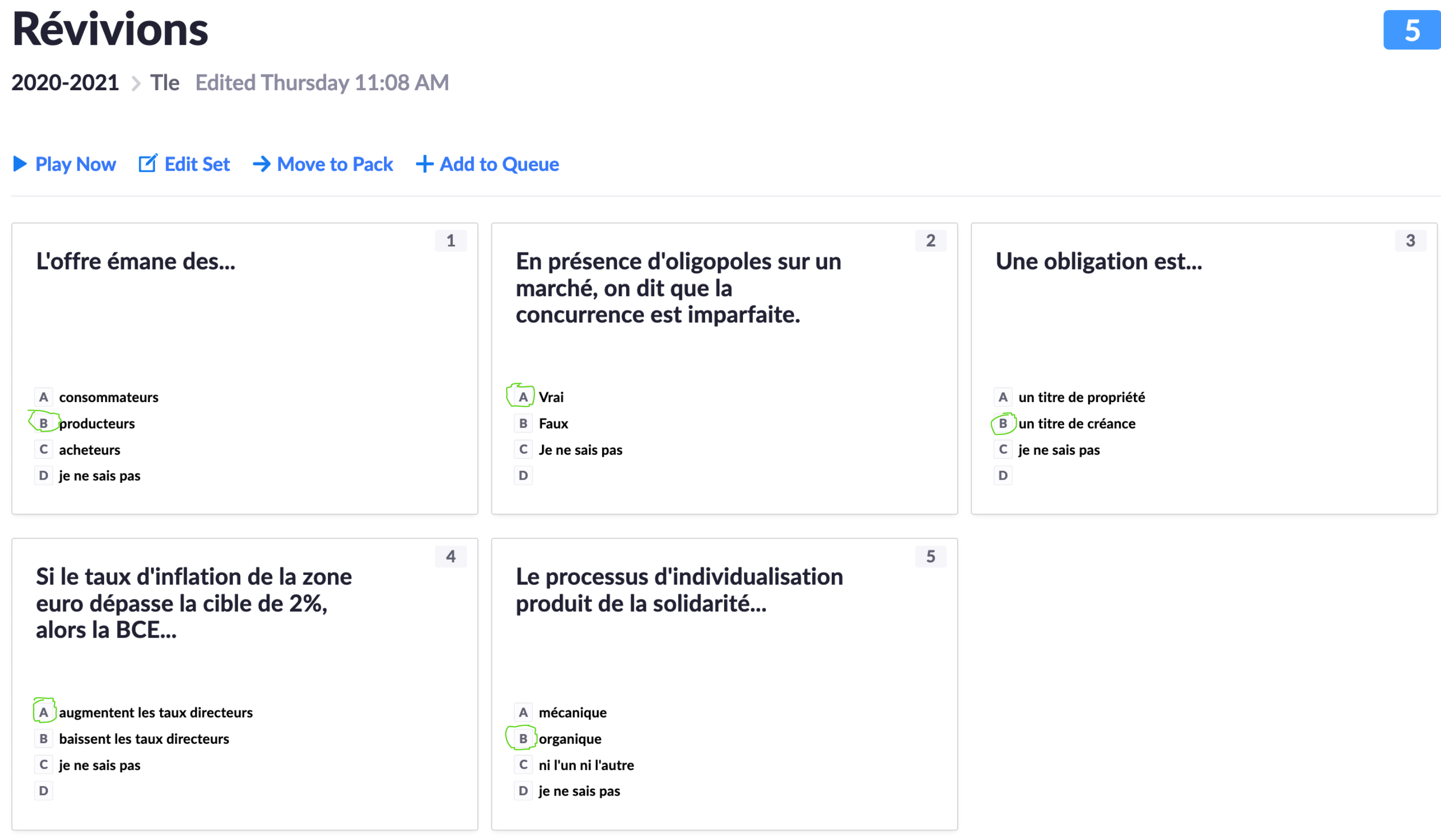Click answer 'un titre de propriété'
Screen dimensions: 1441x840
pyautogui.click(x=1082, y=397)
